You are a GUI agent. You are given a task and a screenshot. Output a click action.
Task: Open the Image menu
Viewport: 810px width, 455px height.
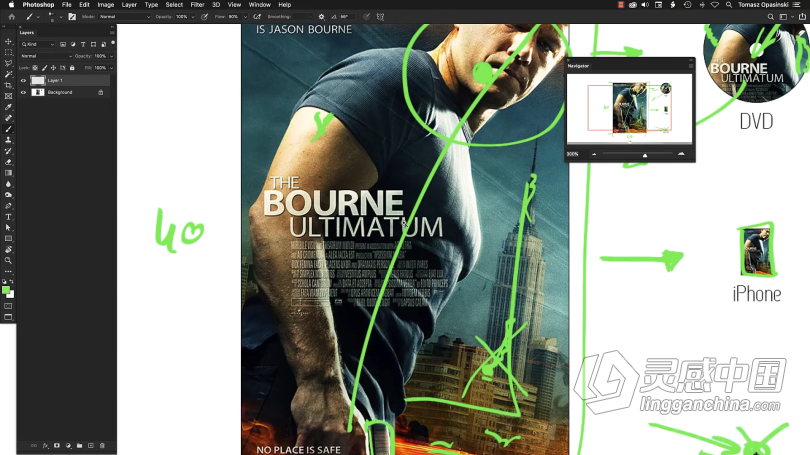point(105,5)
